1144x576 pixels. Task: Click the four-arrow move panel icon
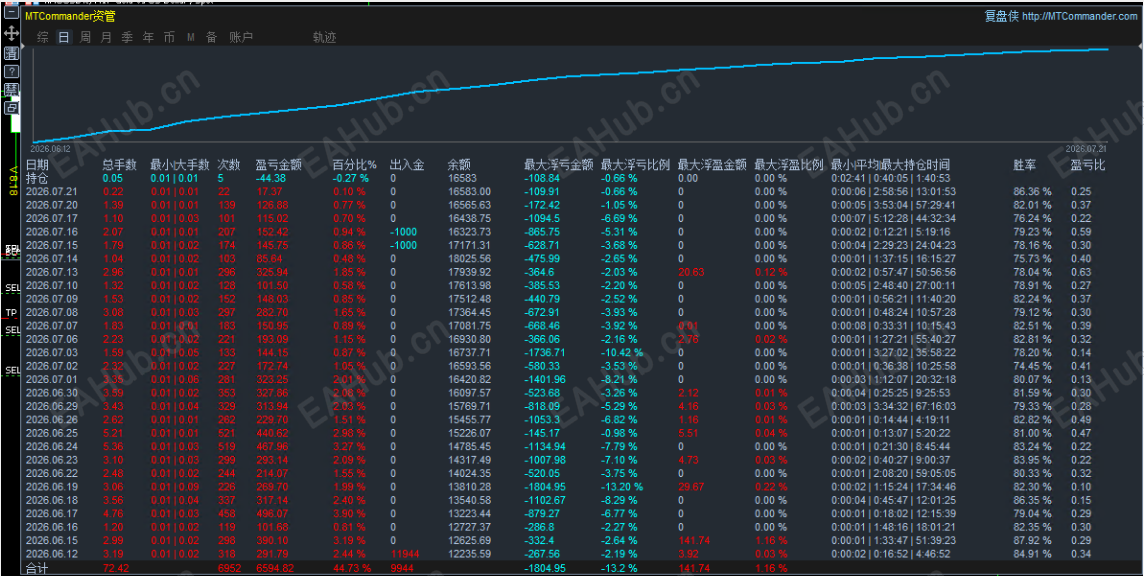point(11,34)
